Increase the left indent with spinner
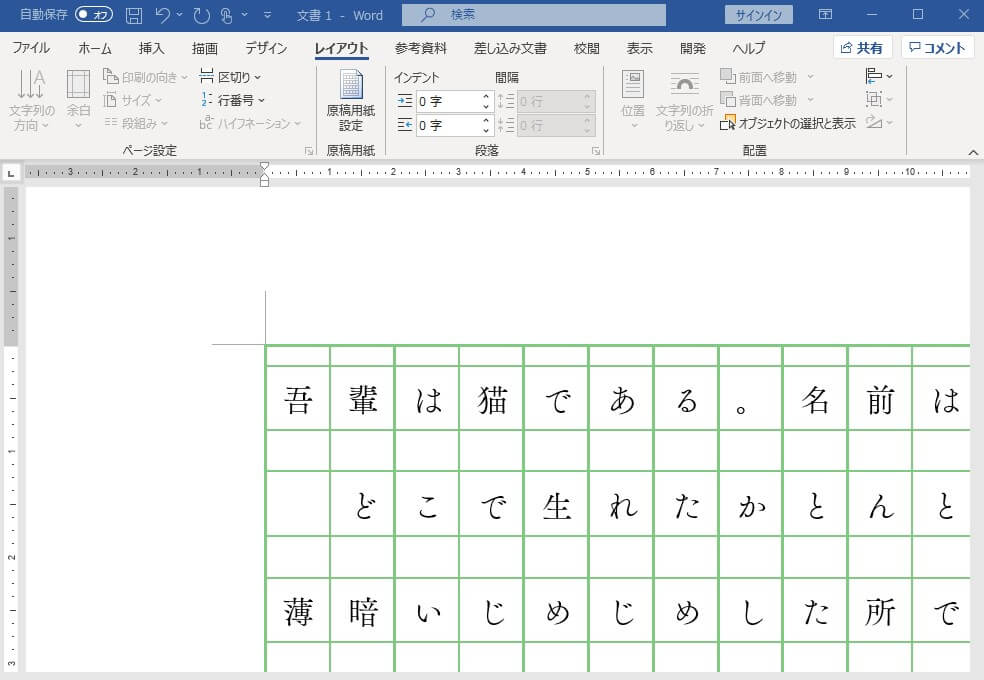The width and height of the screenshot is (984, 680). click(486, 97)
